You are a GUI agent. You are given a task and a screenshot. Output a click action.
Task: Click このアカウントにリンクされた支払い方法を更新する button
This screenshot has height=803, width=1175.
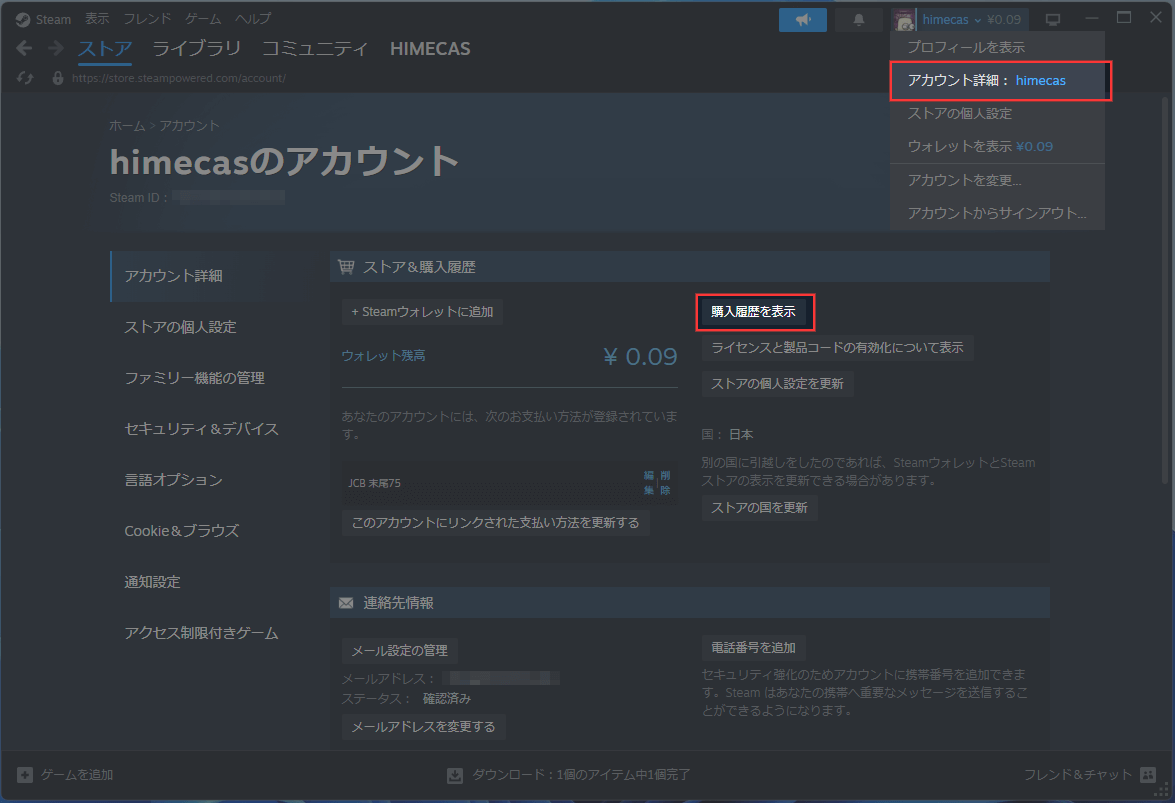click(x=495, y=523)
